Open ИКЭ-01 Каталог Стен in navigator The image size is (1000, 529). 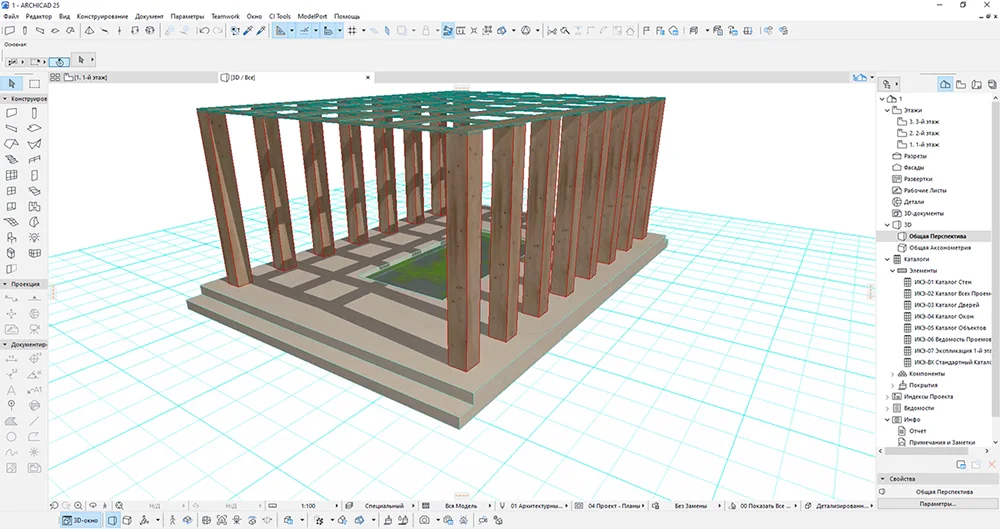click(942, 282)
